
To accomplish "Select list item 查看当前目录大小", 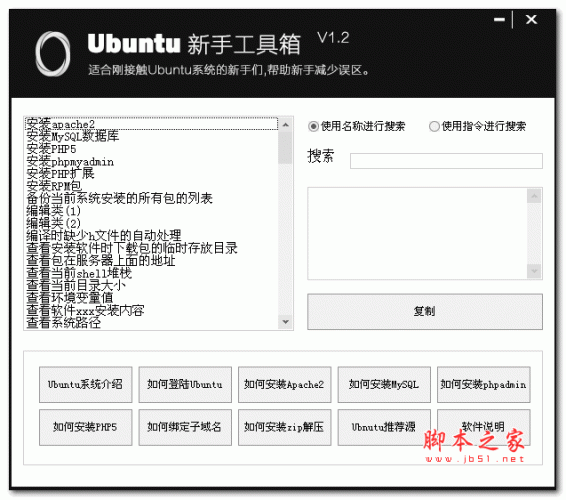I will 152,285.
